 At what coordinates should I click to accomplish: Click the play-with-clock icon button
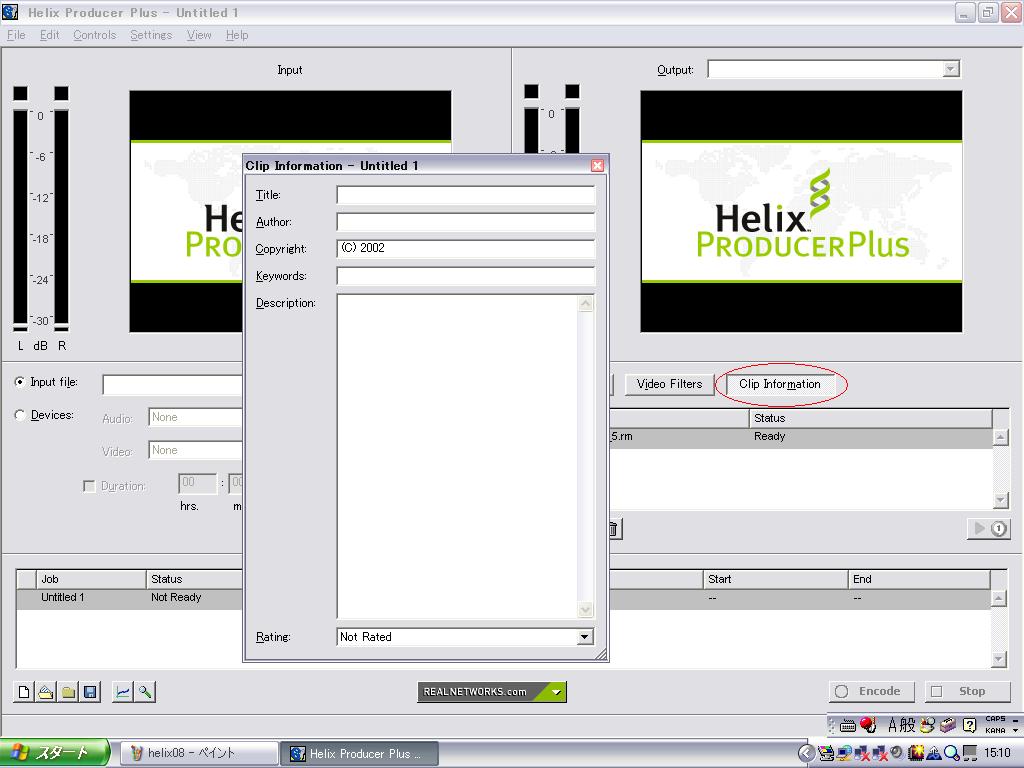[989, 528]
